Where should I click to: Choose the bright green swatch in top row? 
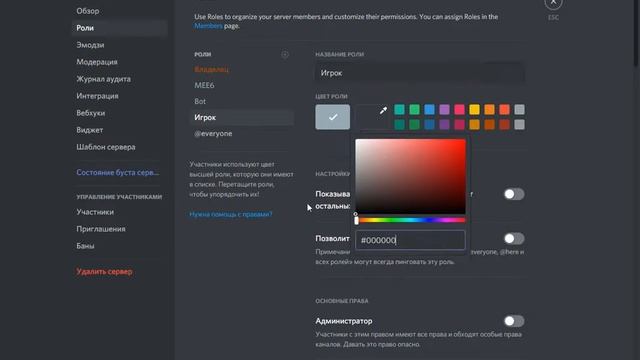pyautogui.click(x=414, y=109)
